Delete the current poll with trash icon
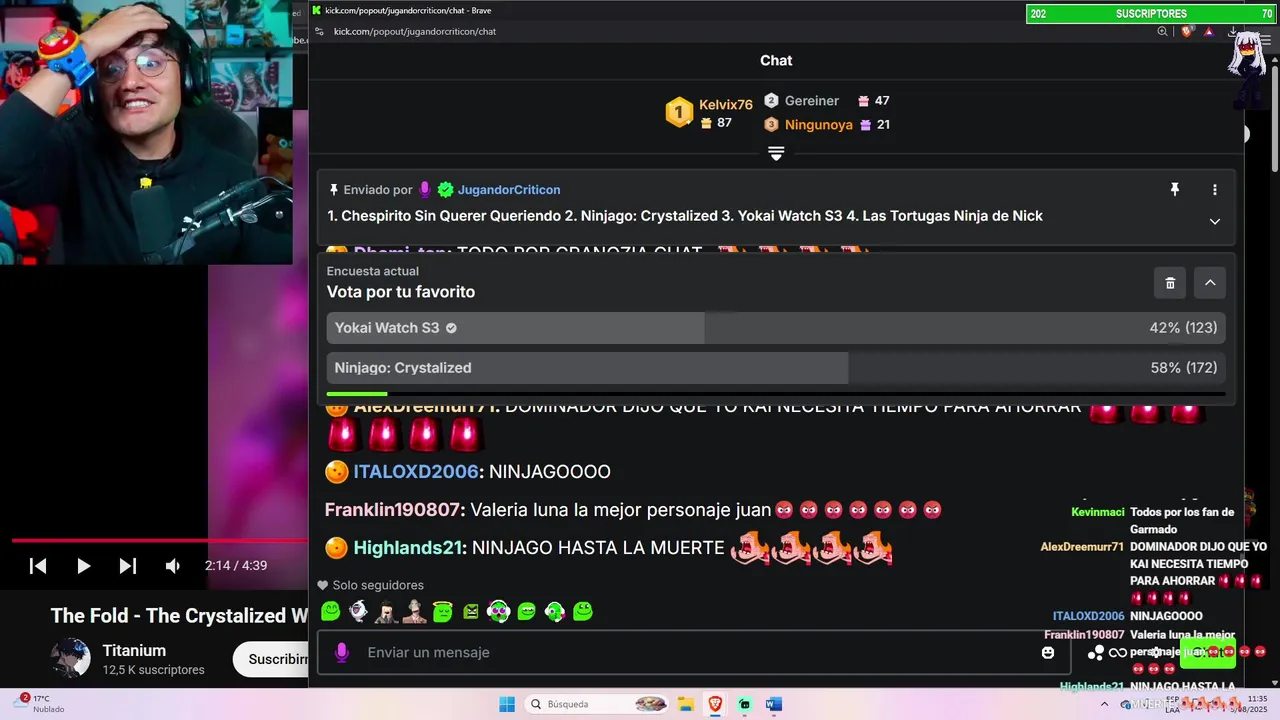The height and width of the screenshot is (720, 1280). tap(1170, 283)
